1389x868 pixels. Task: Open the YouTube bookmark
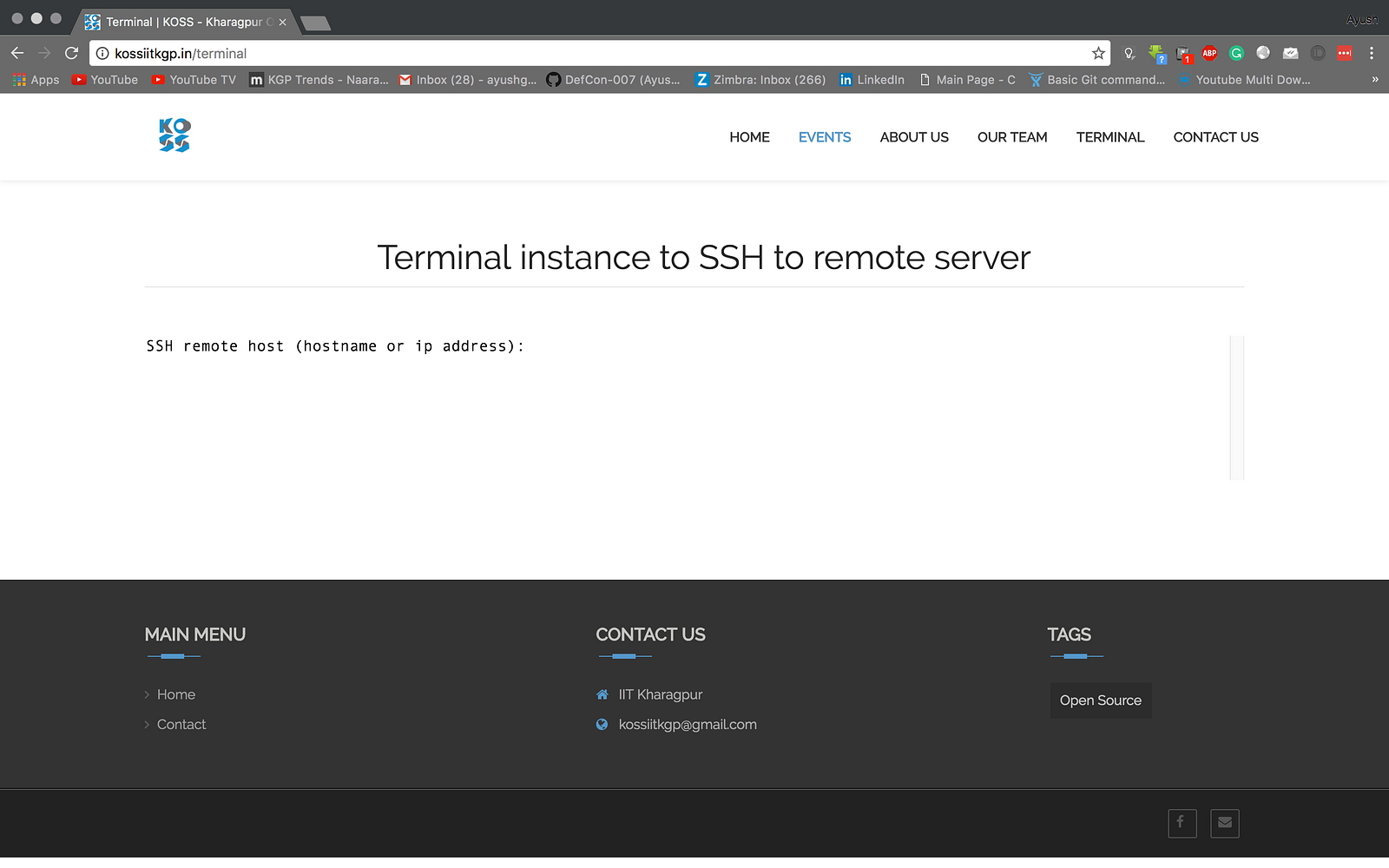pyautogui.click(x=105, y=80)
